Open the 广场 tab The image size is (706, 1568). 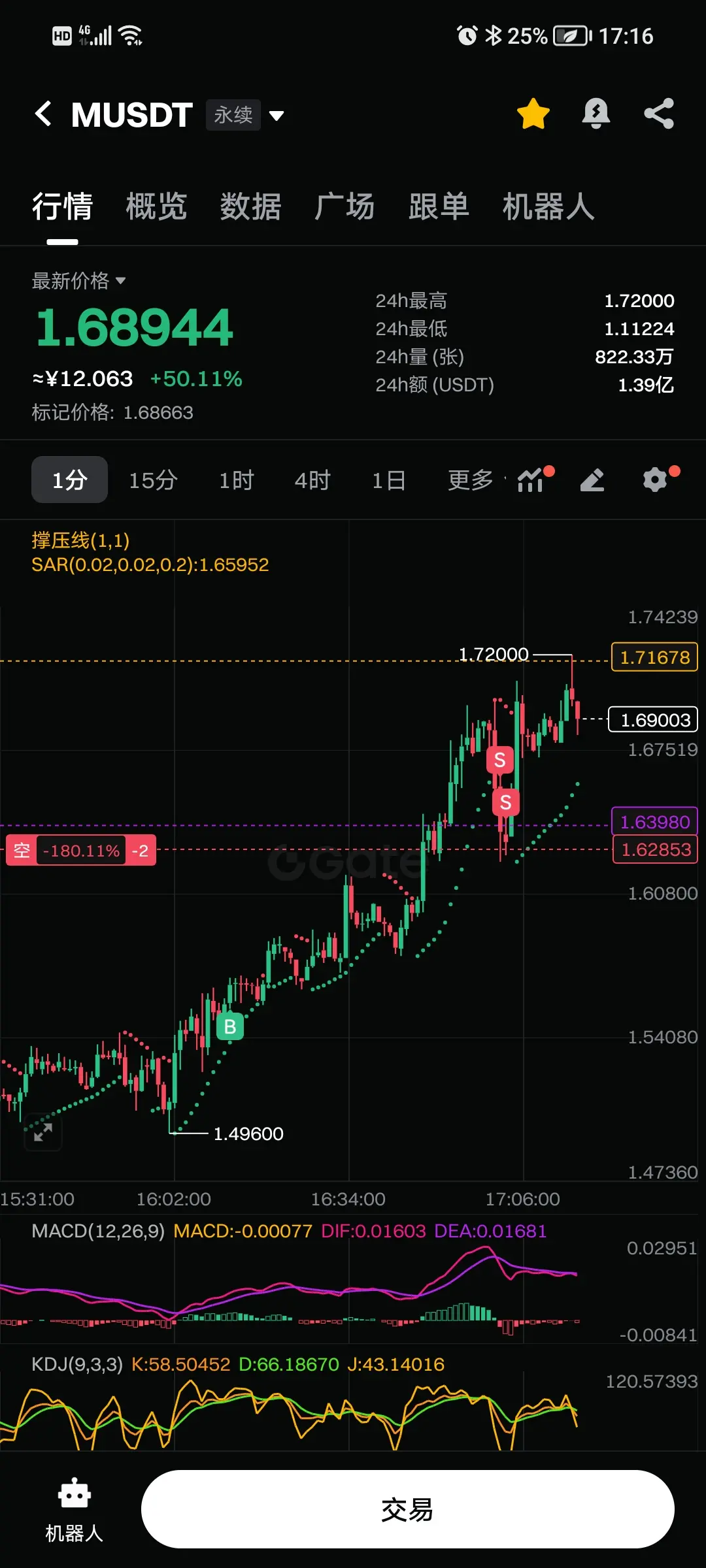coord(345,206)
